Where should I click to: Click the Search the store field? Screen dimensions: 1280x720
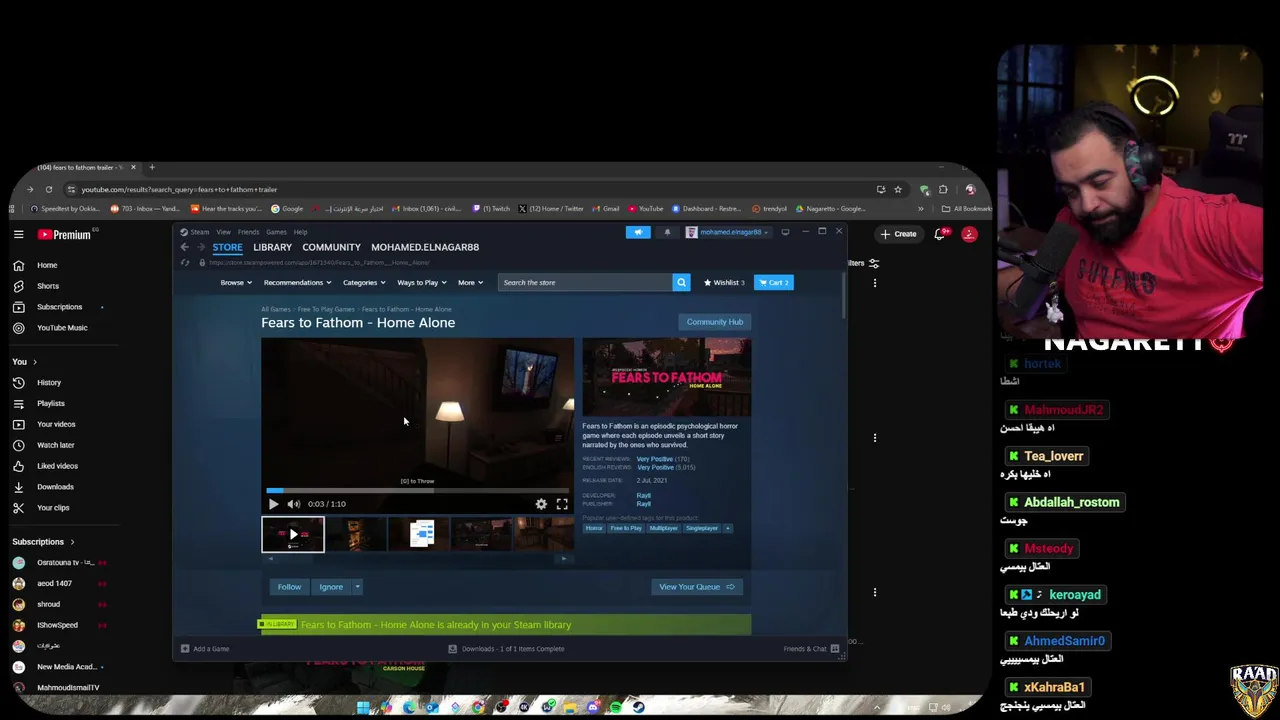586,282
